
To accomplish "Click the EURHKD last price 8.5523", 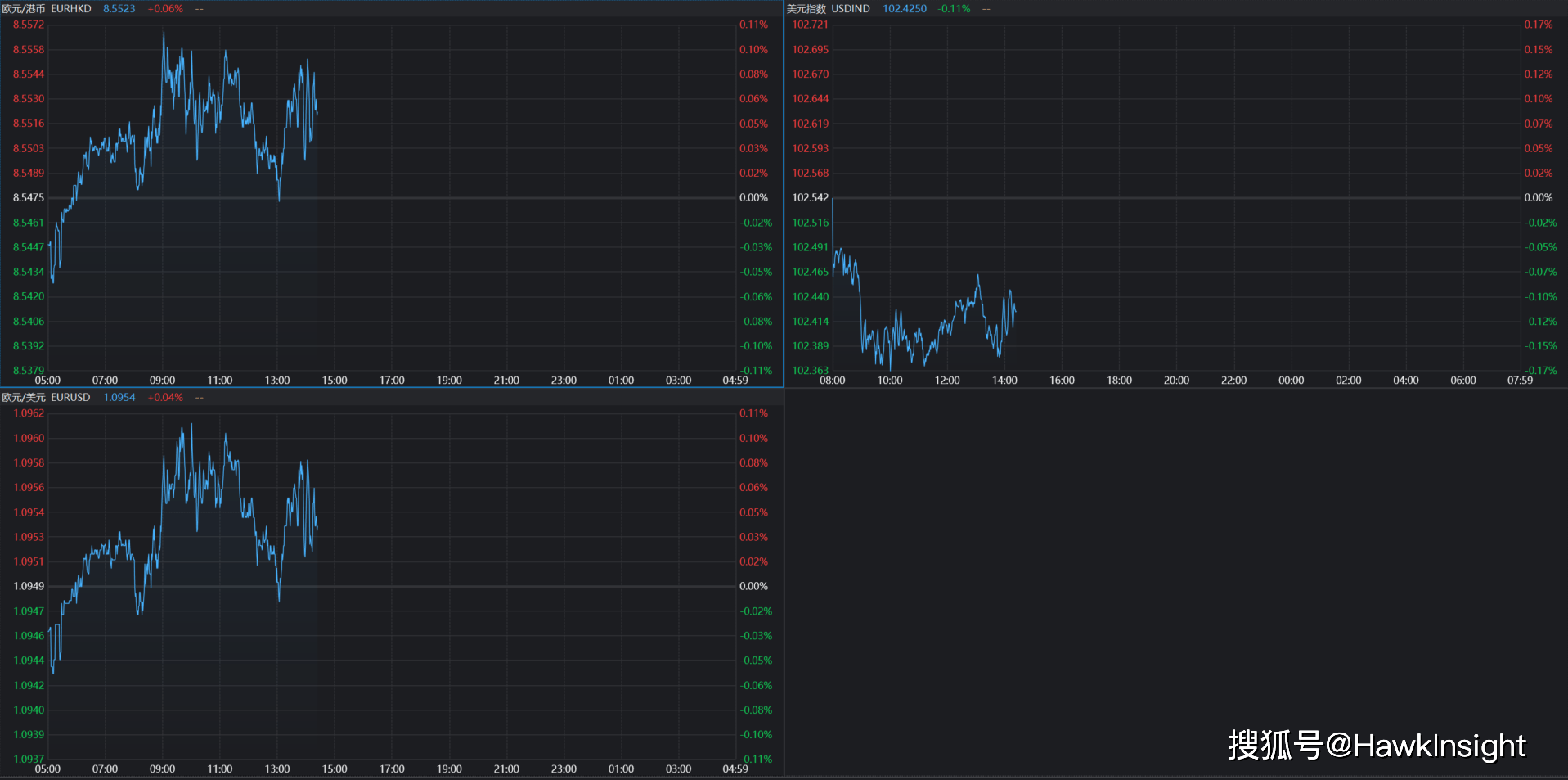I will pos(119,9).
